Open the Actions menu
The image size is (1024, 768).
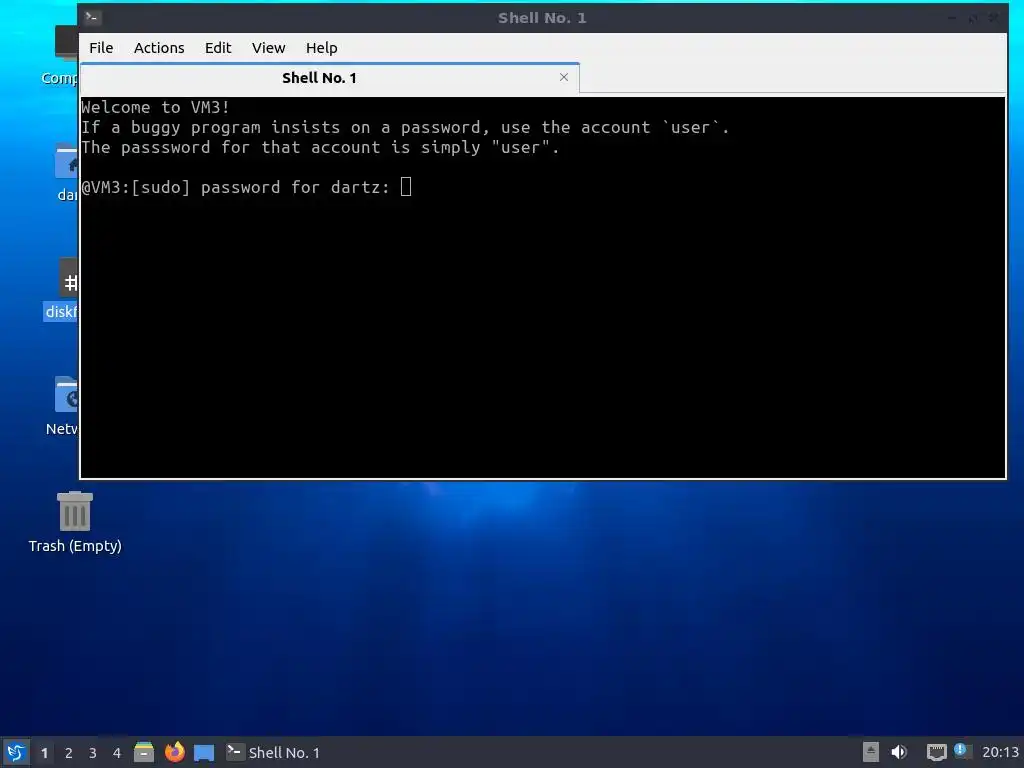click(159, 48)
